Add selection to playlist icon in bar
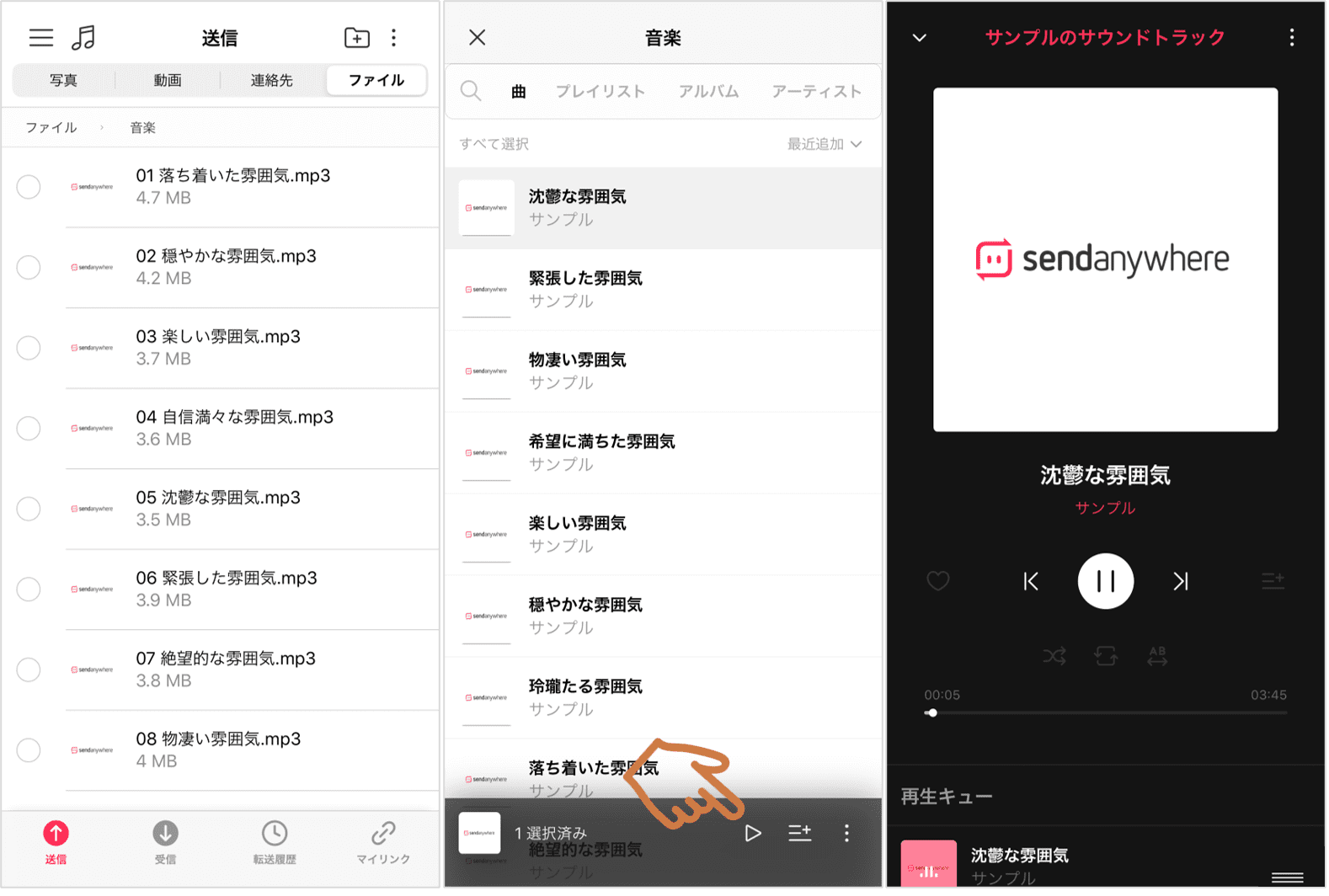This screenshot has height=896, width=1329. [800, 835]
